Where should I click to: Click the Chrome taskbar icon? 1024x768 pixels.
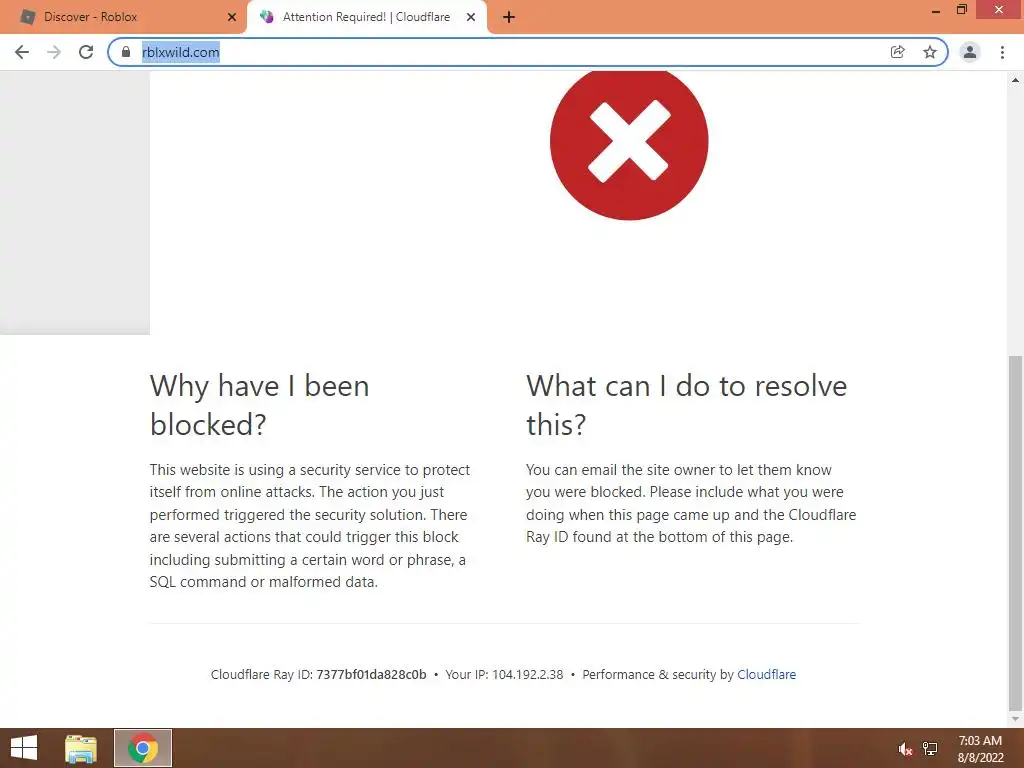(143, 748)
